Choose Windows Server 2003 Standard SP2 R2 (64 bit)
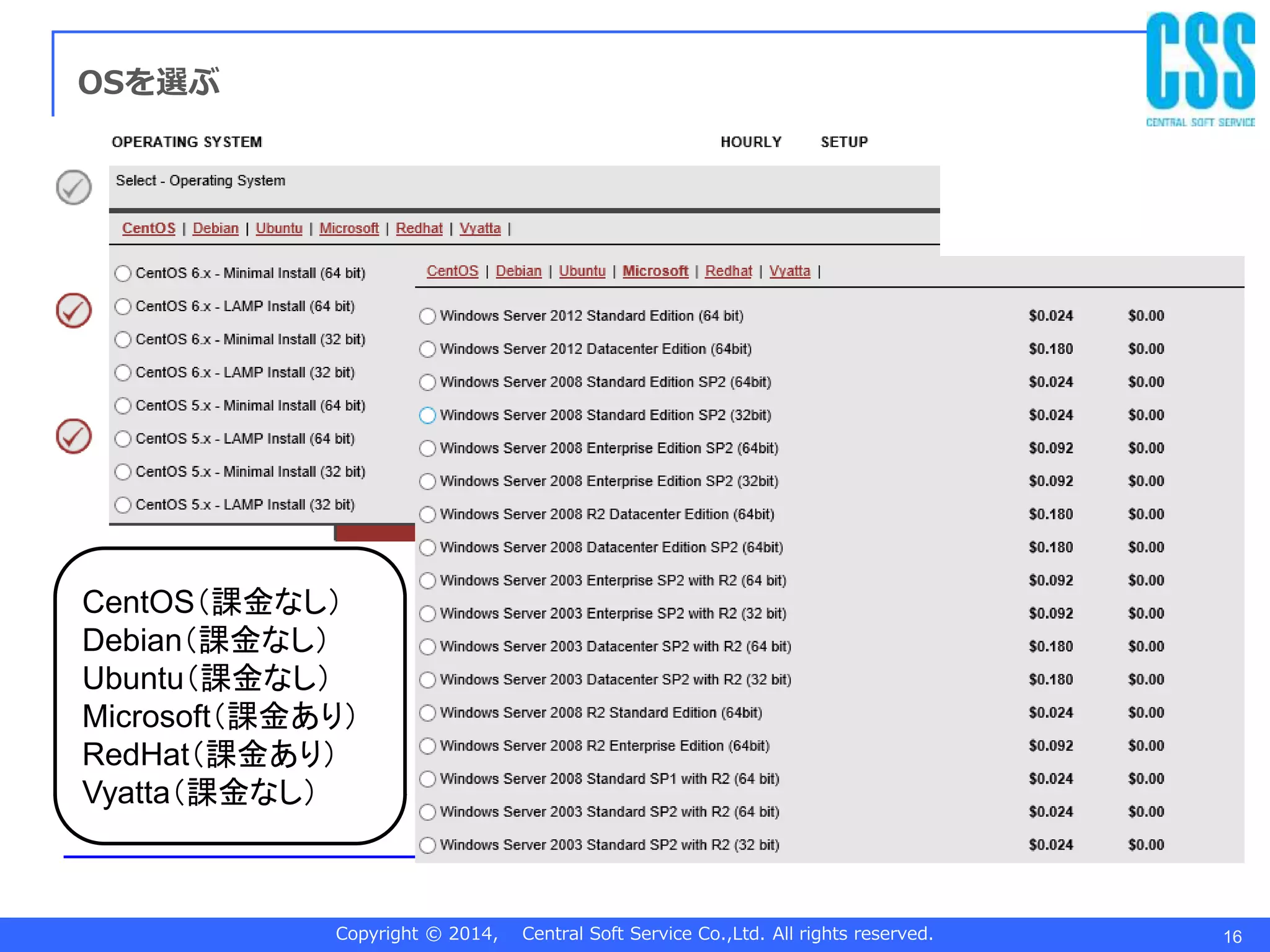This screenshot has width=1270, height=952. pyautogui.click(x=427, y=812)
